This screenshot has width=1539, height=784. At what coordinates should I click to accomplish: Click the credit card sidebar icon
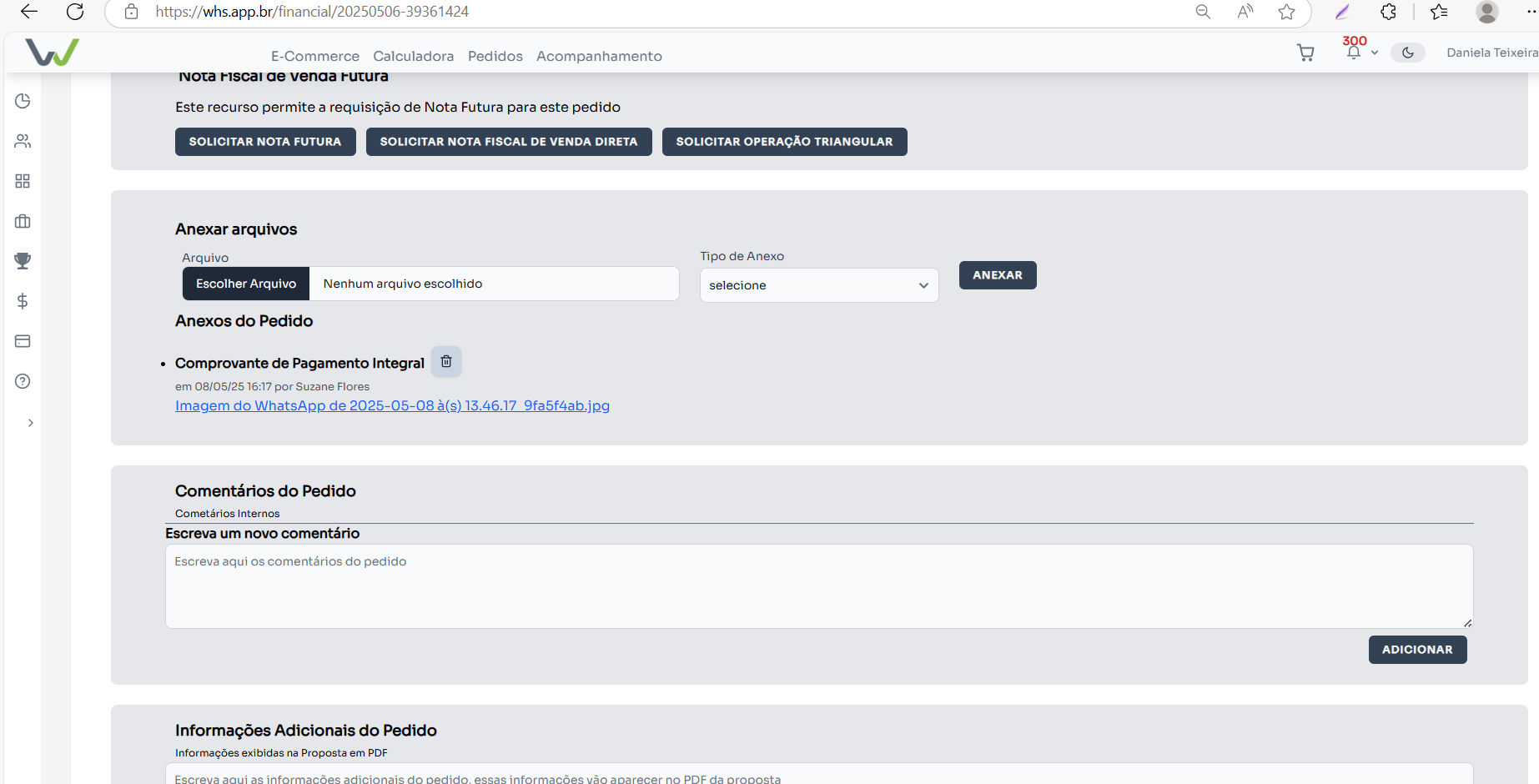(x=23, y=341)
